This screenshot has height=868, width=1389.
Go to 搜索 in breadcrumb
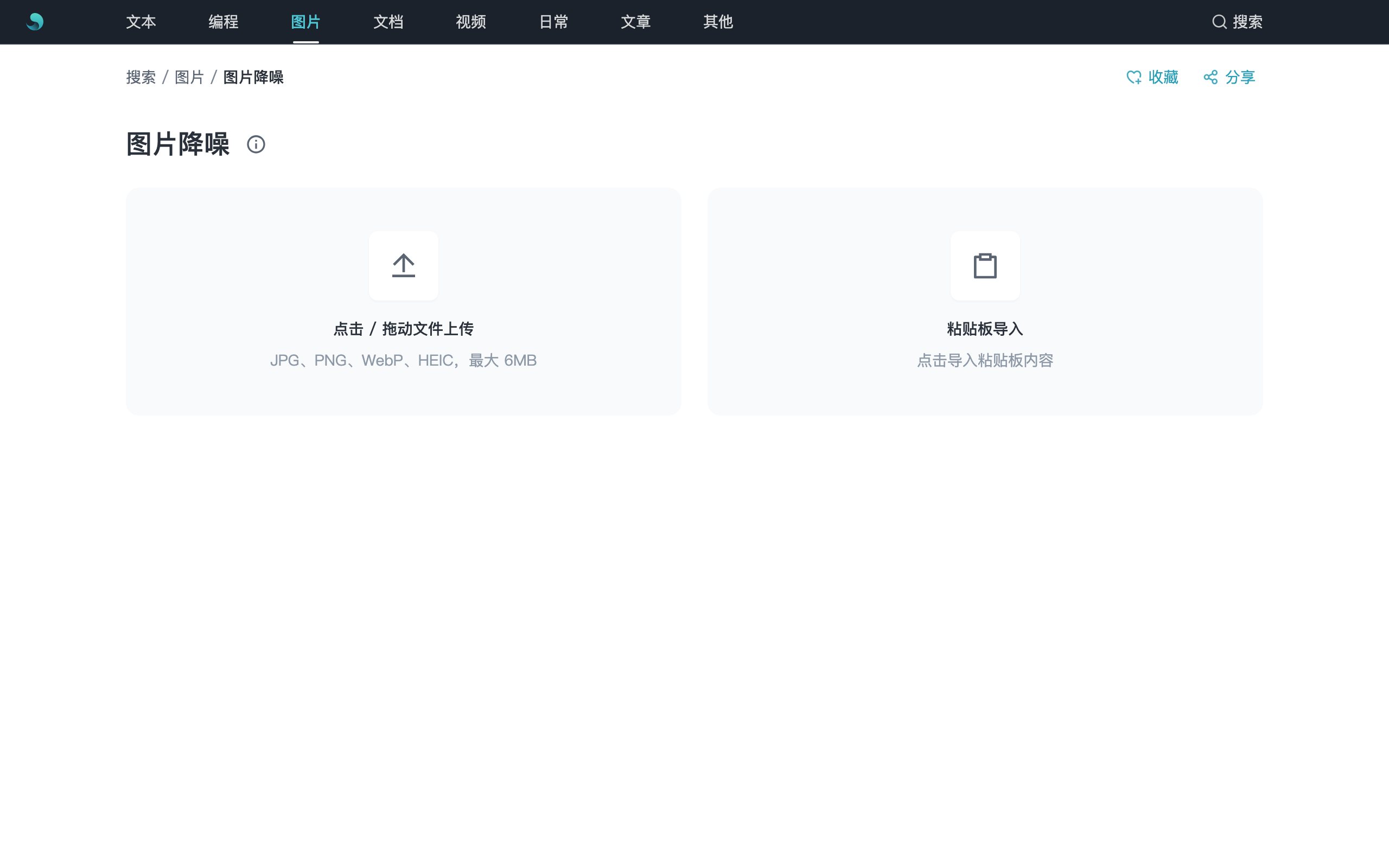[x=141, y=77]
